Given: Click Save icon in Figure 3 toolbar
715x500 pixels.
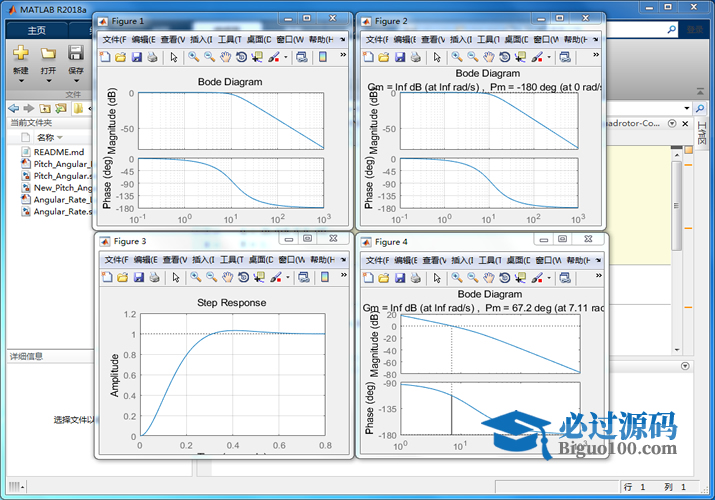Looking at the screenshot, I should click(137, 277).
